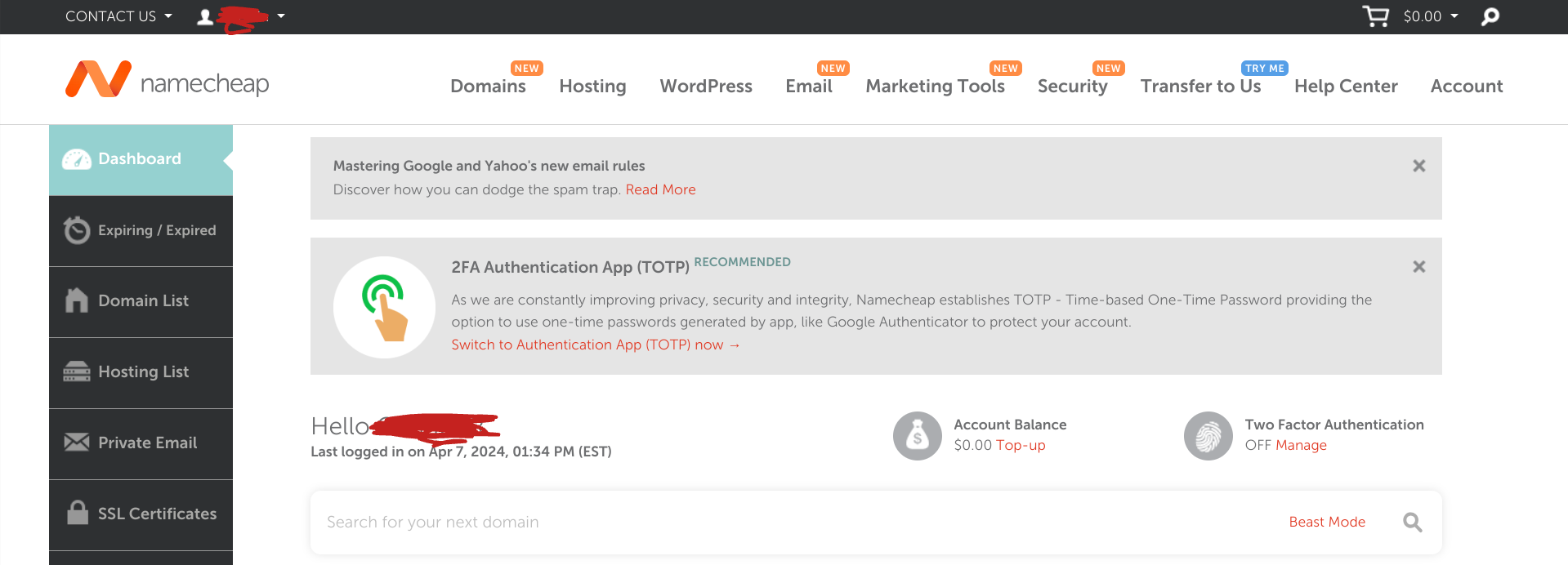Expand the Contact Us dropdown
Screen dimensions: 1568x565
(x=118, y=16)
